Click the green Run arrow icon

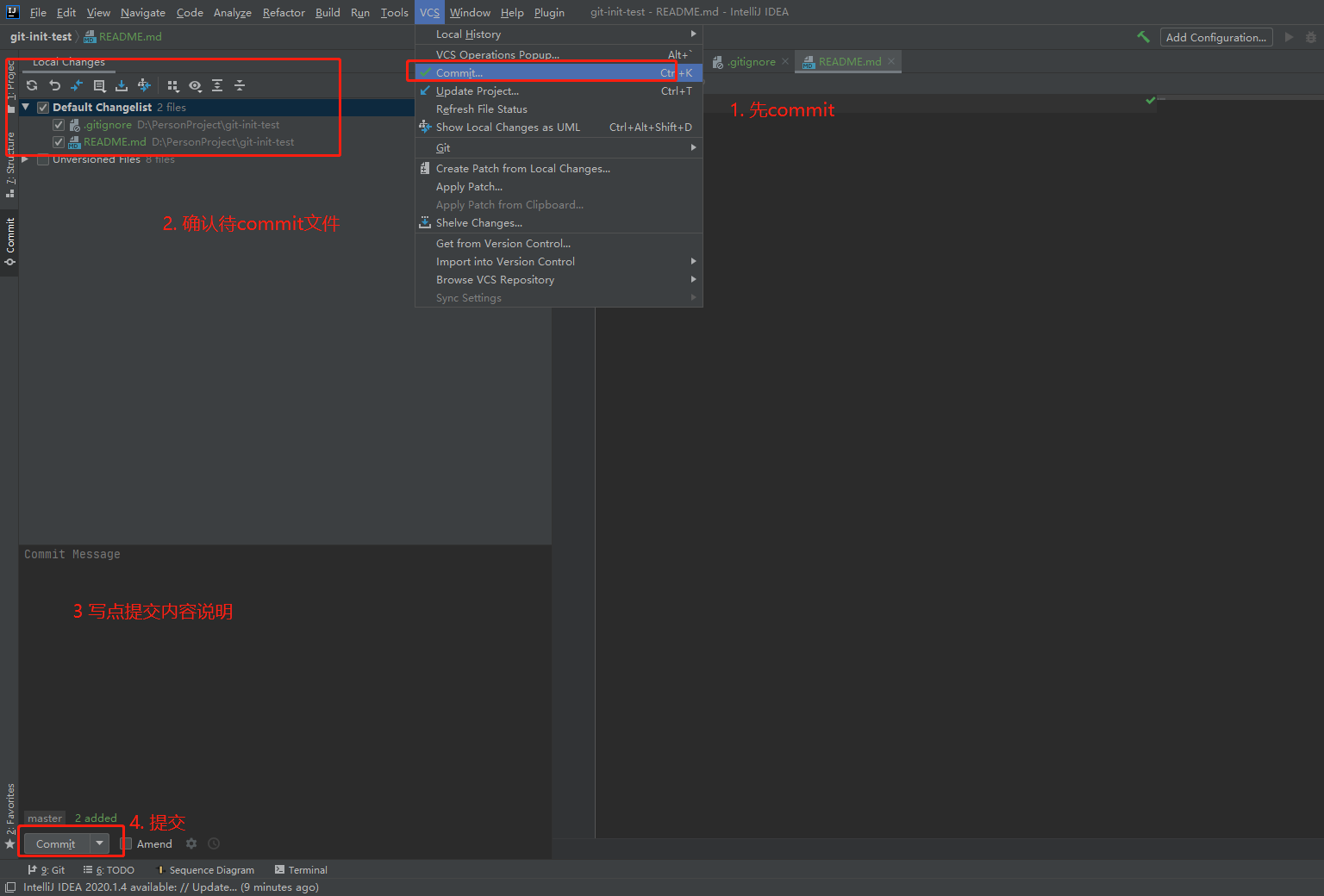1289,37
